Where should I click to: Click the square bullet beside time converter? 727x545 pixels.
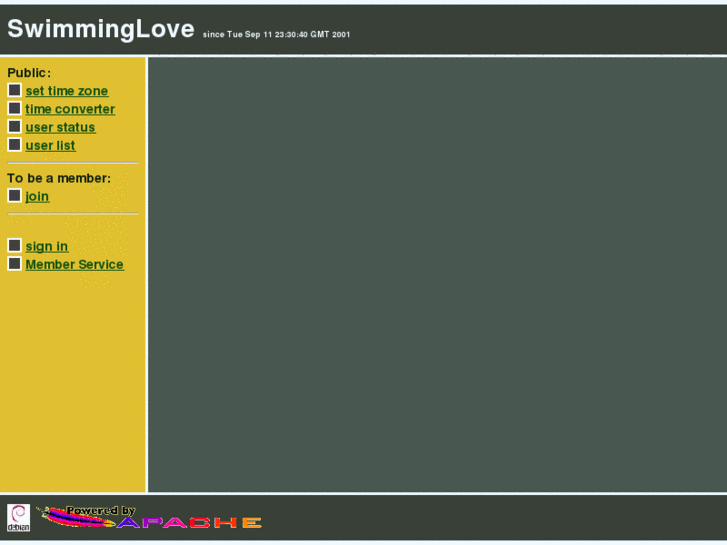(14, 108)
